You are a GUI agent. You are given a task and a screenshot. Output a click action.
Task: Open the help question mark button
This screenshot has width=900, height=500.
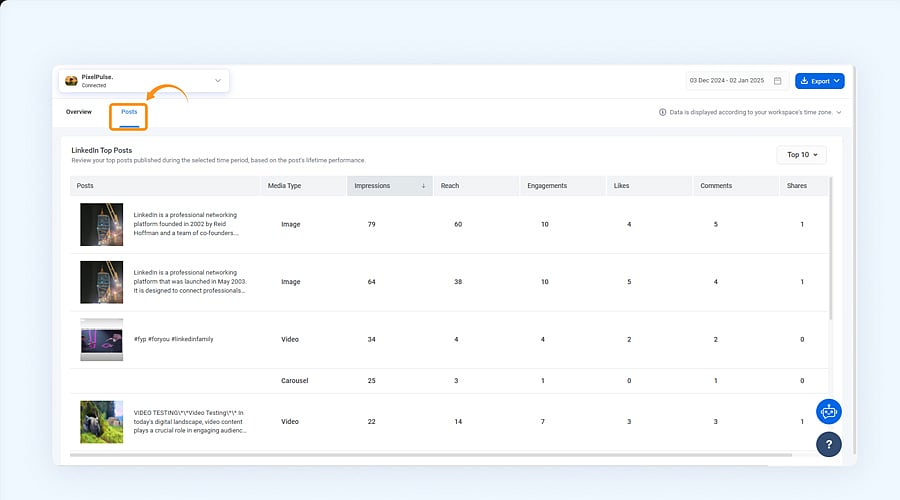coord(829,444)
